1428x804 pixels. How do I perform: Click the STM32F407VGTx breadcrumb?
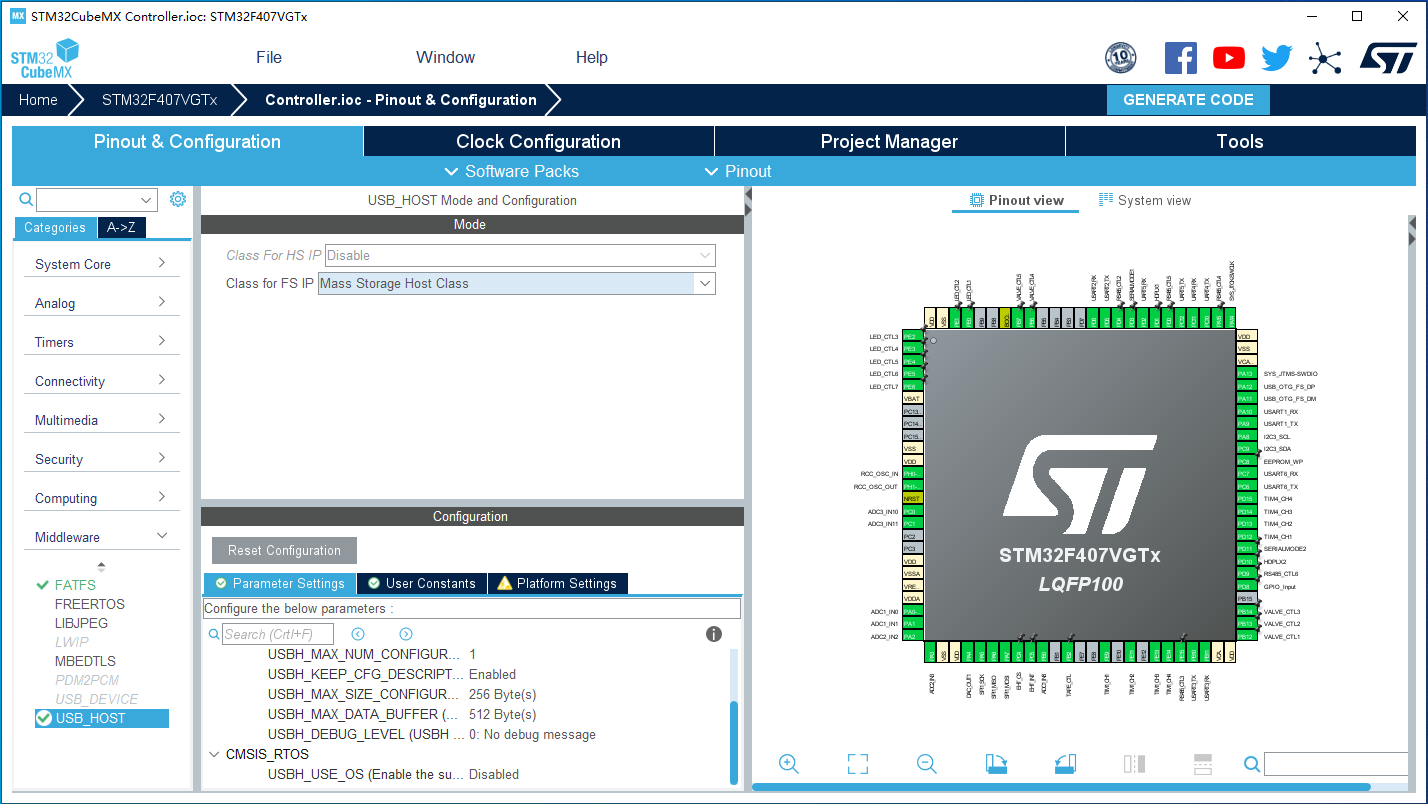point(159,100)
